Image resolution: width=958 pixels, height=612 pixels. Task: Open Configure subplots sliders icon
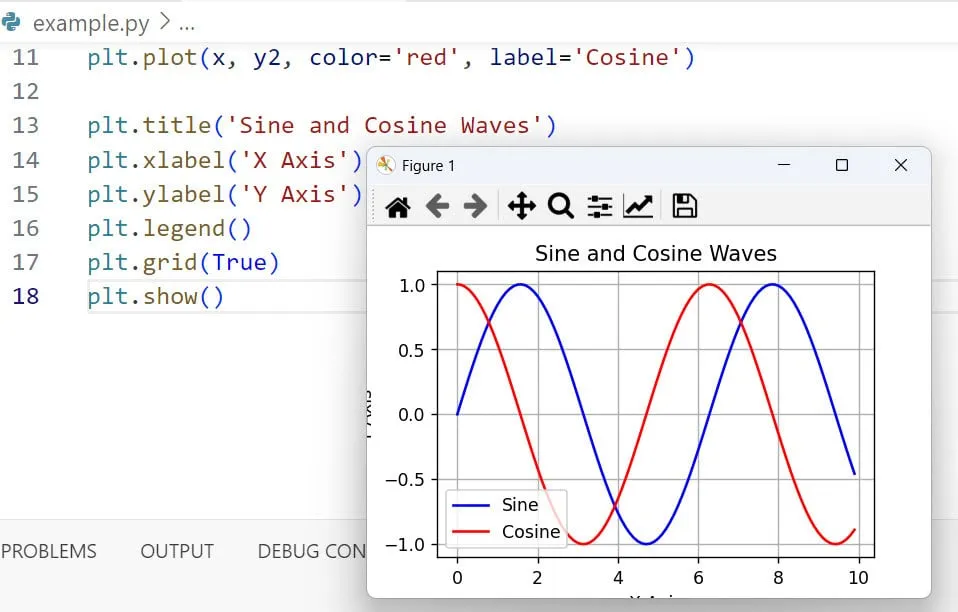coord(599,206)
